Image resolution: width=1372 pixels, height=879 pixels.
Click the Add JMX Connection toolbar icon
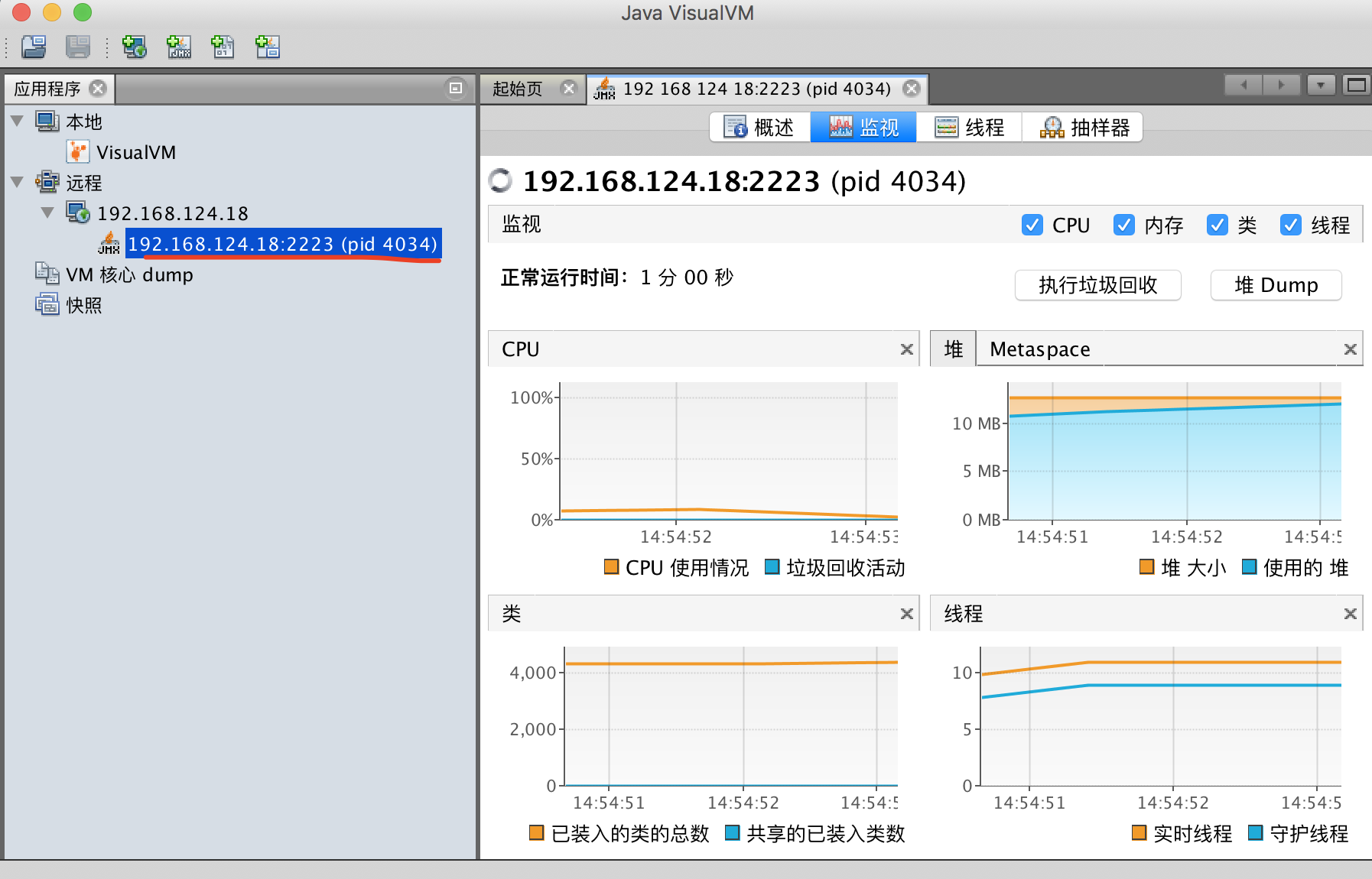[178, 47]
